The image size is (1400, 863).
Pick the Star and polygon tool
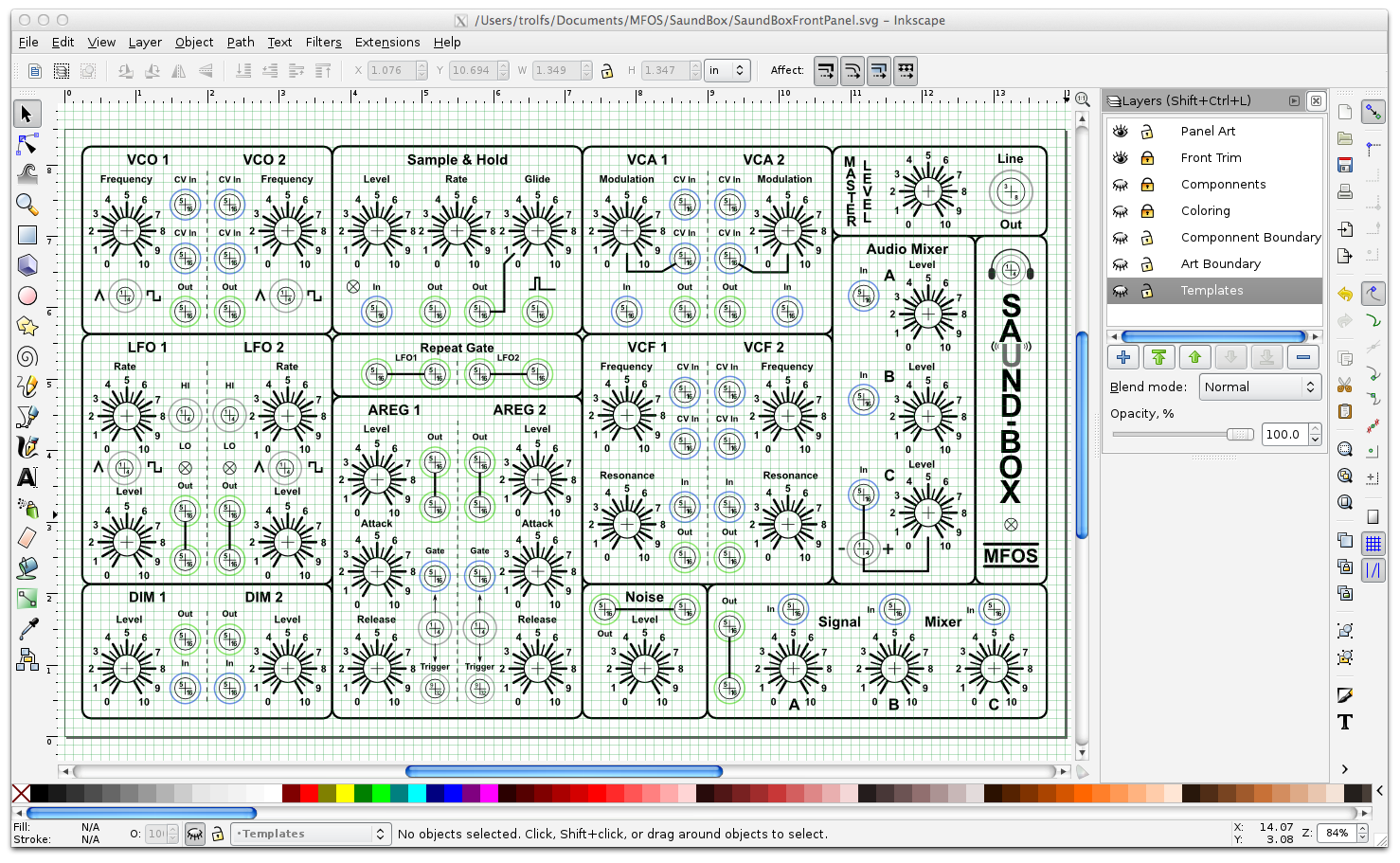pos(27,326)
